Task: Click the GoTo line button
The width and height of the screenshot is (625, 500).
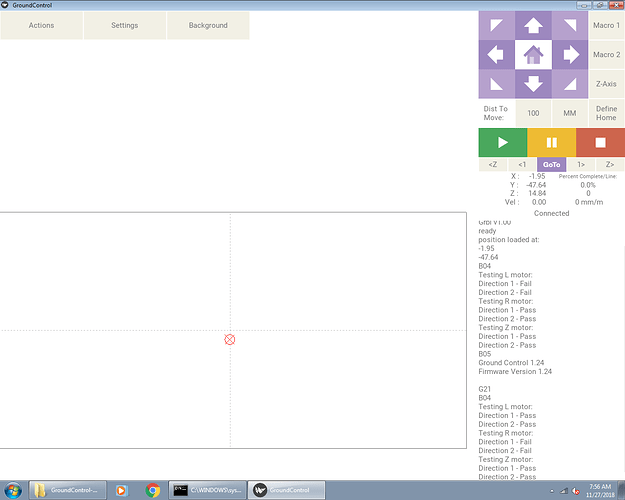Action: point(552,165)
